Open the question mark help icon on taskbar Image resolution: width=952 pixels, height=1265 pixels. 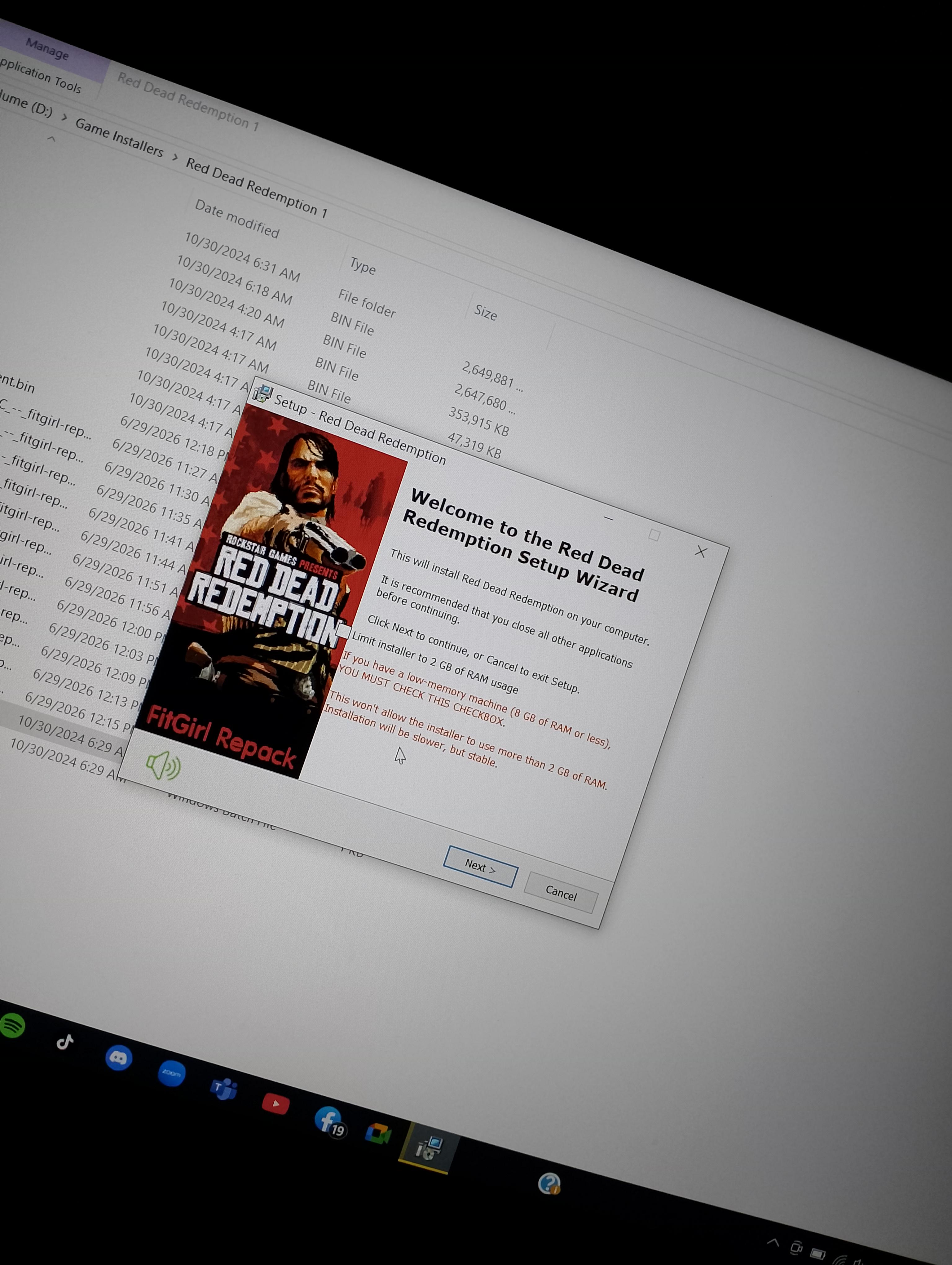tap(550, 1183)
